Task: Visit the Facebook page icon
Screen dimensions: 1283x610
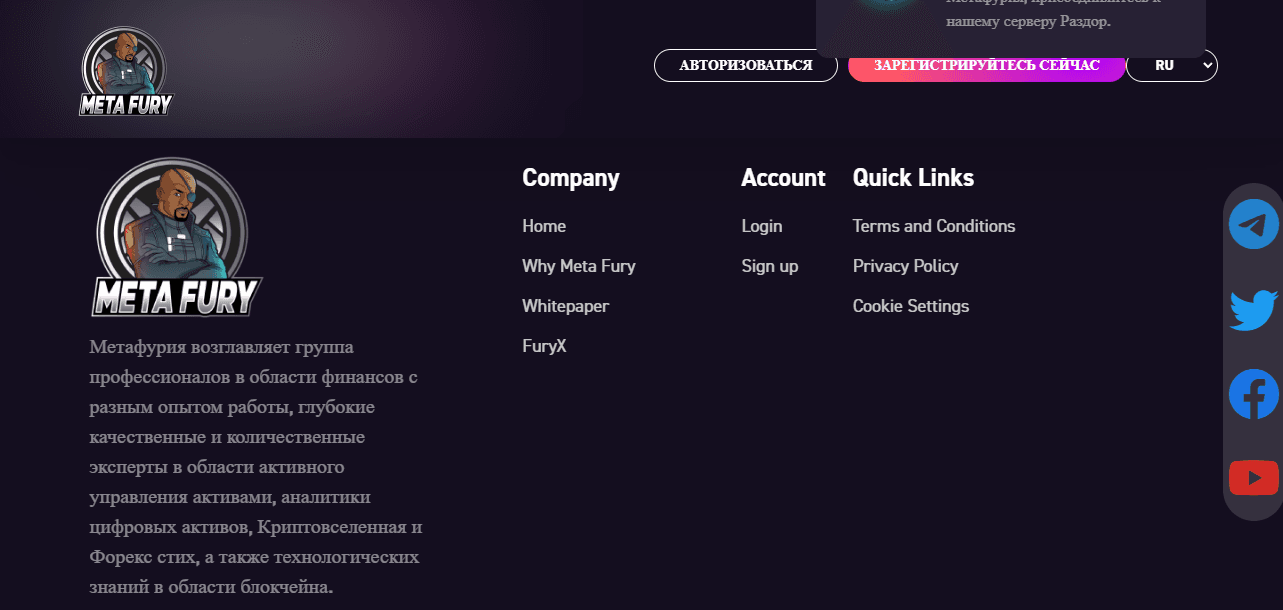Action: 1253,394
